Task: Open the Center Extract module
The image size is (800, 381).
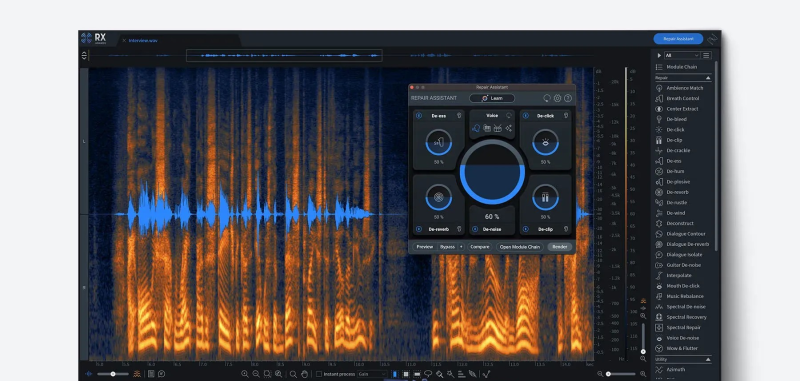Action: (678, 109)
